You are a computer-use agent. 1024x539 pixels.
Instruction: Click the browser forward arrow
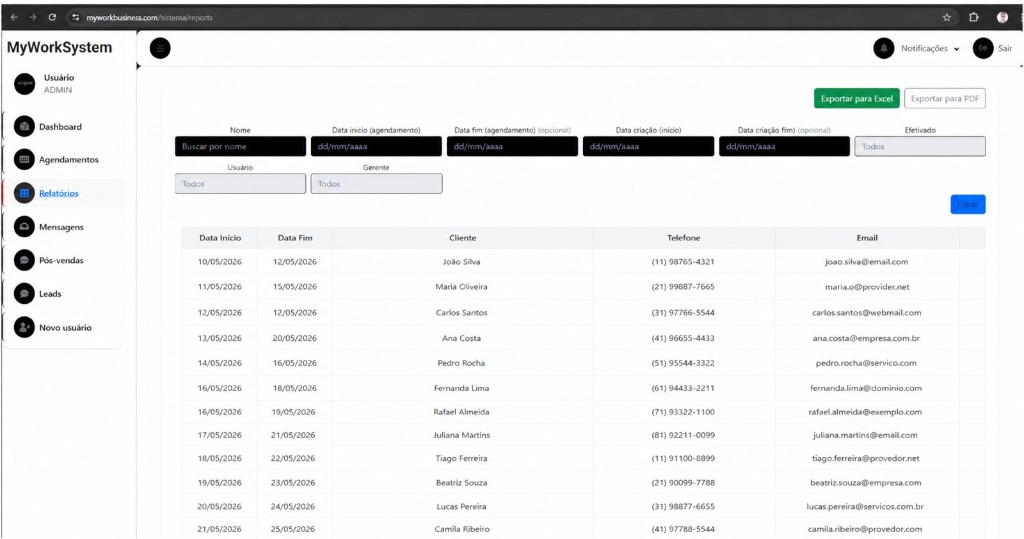tap(33, 18)
